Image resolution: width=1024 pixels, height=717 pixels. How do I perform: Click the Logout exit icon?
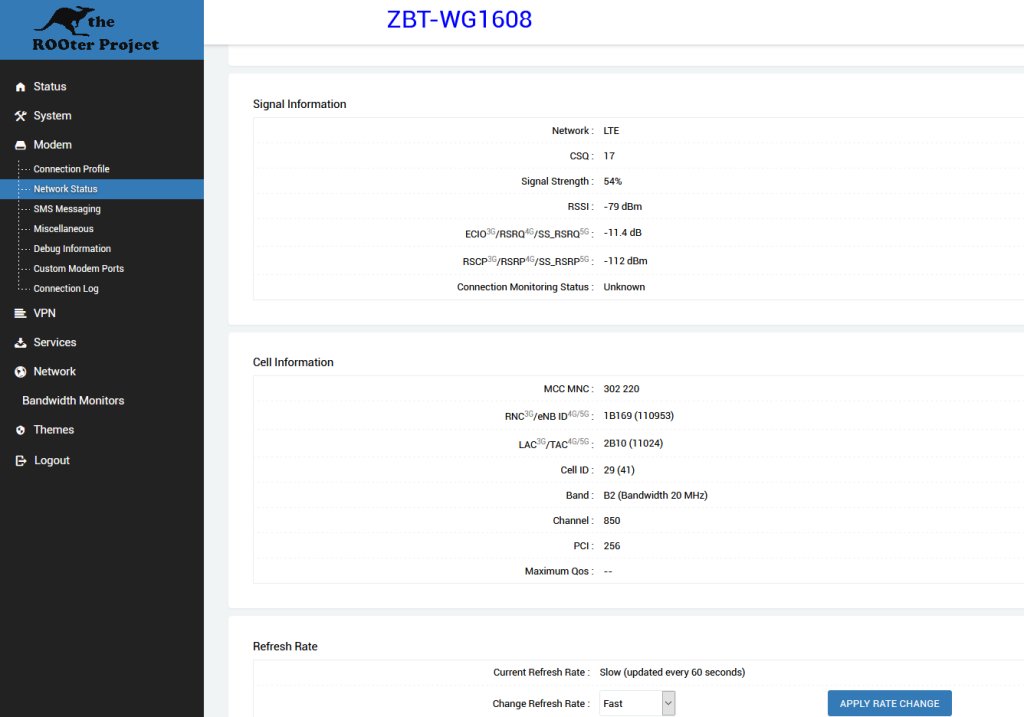(20, 460)
